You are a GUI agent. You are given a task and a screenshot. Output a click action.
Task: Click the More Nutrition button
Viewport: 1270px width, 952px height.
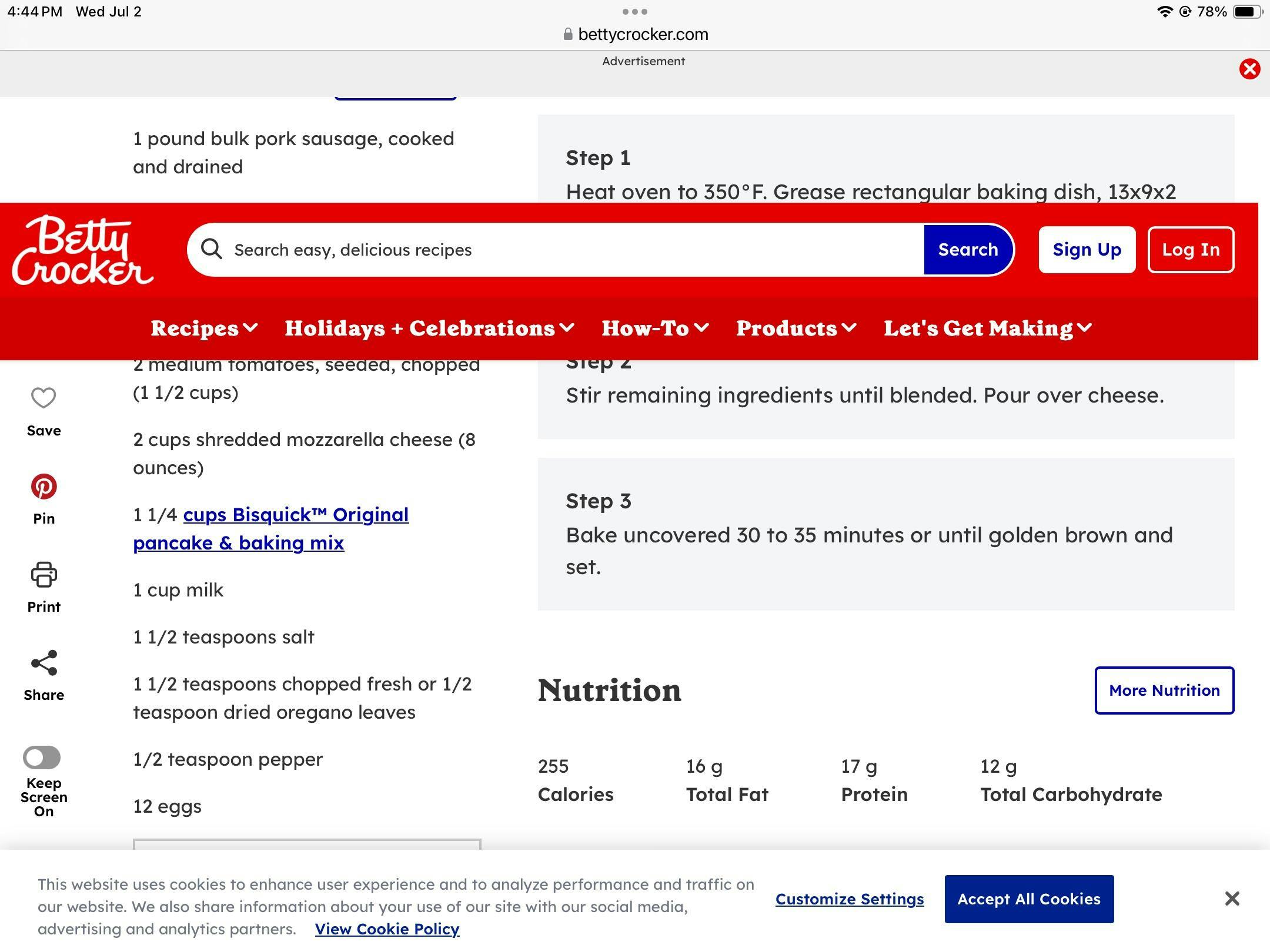tap(1164, 690)
